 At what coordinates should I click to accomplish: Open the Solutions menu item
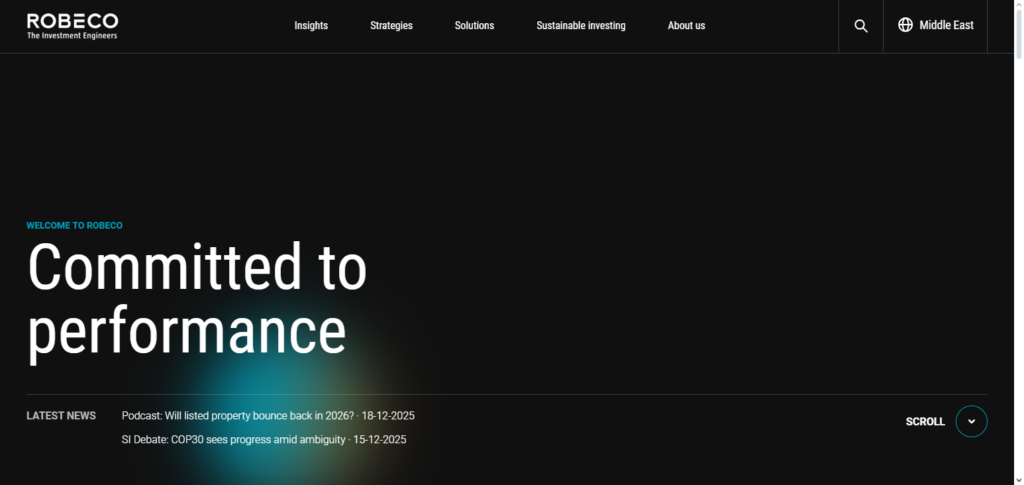tap(474, 26)
